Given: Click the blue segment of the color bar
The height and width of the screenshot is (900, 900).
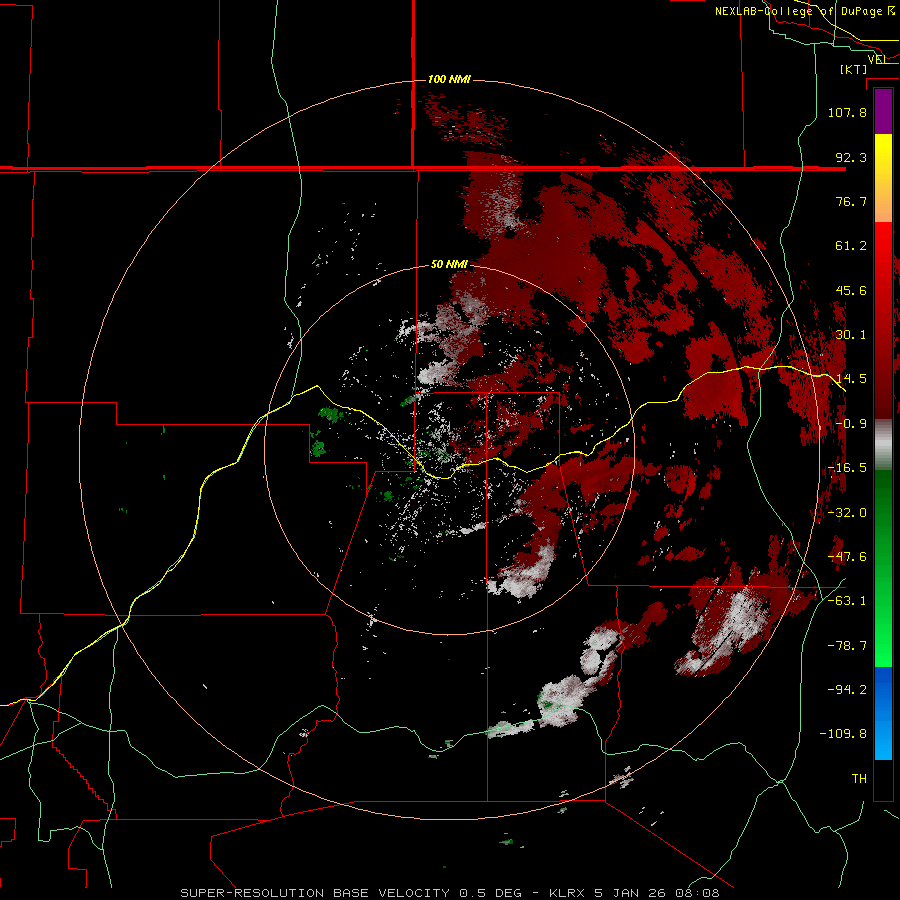Looking at the screenshot, I should (883, 713).
